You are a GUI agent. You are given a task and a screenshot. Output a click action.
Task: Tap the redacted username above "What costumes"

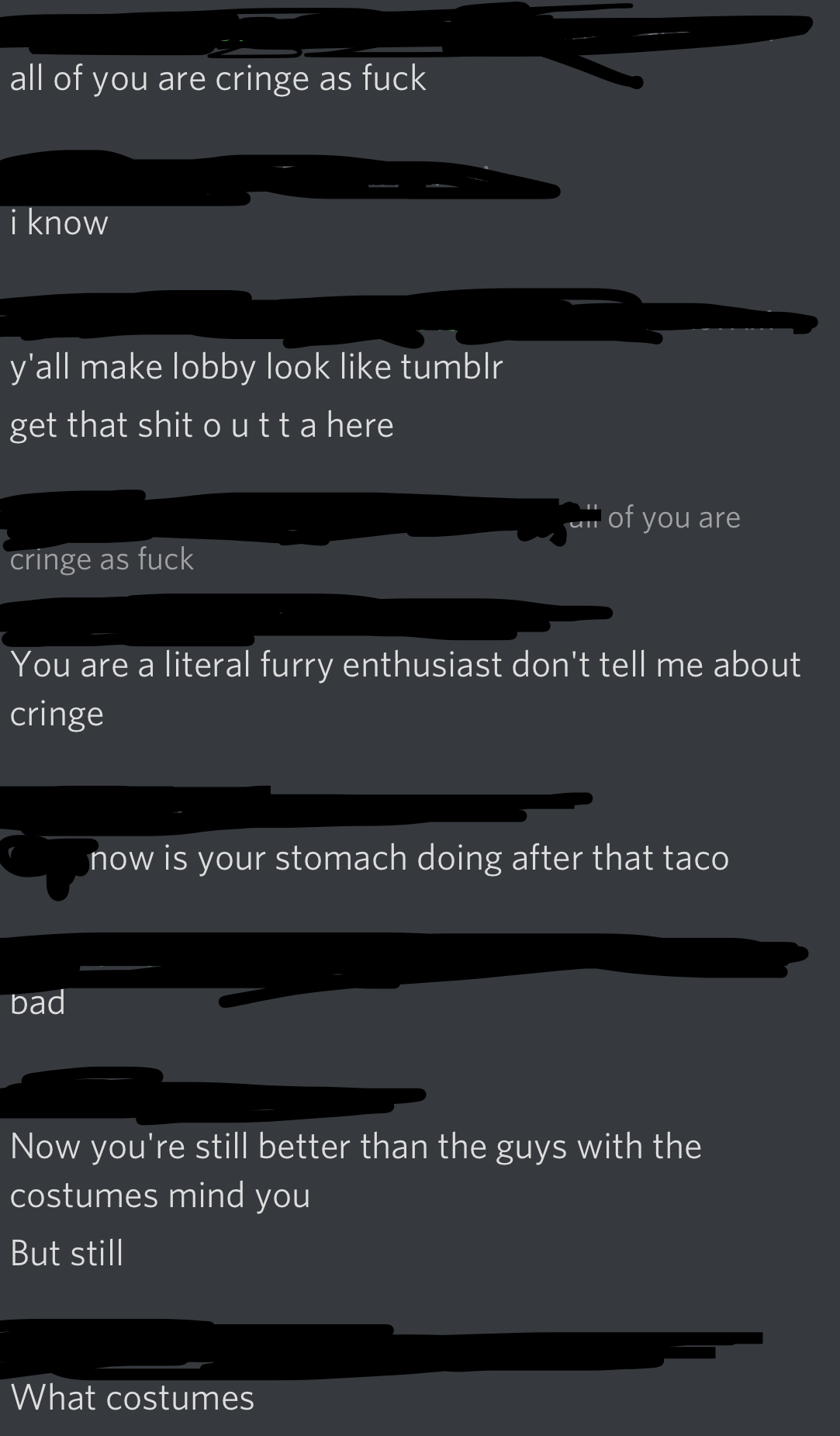pyautogui.click(x=382, y=1350)
